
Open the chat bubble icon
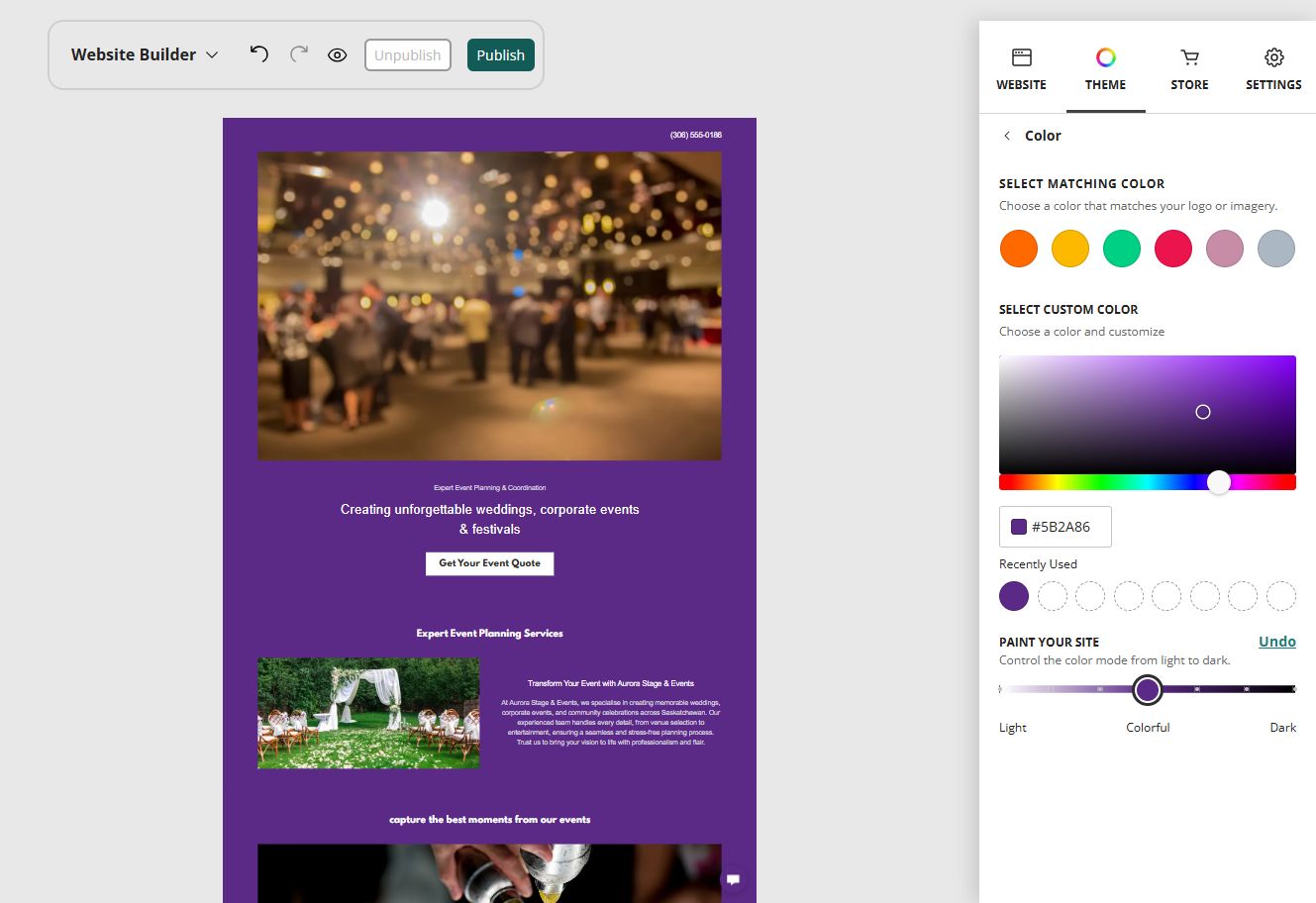[734, 879]
